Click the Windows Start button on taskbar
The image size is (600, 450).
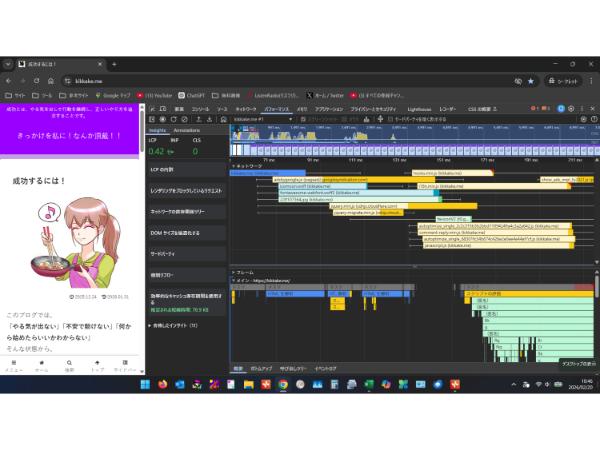143,384
